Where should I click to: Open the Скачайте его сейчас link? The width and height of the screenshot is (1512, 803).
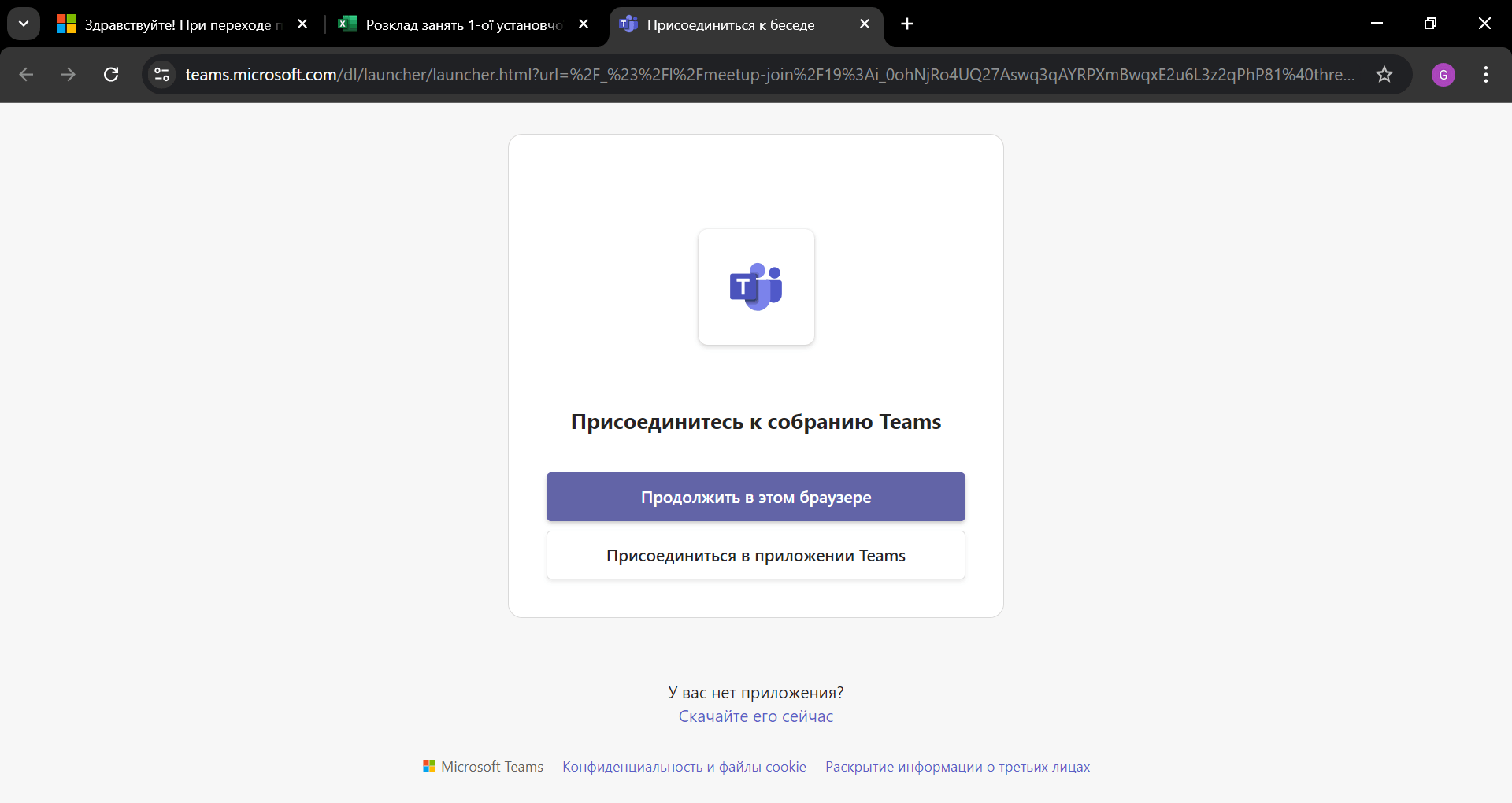coord(756,716)
